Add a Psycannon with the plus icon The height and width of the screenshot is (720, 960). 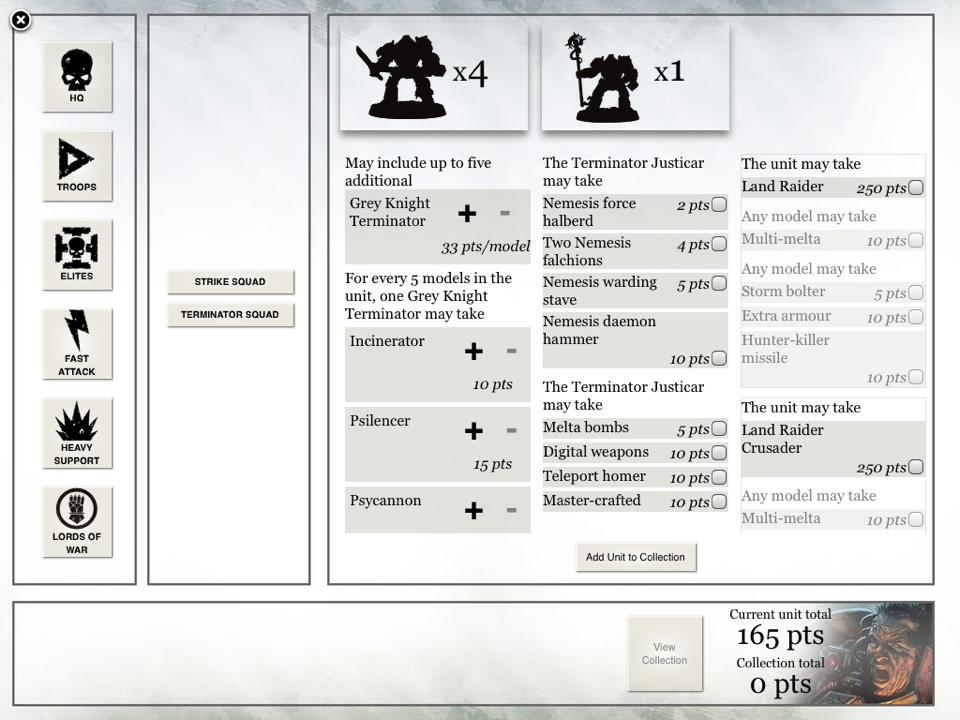473,511
